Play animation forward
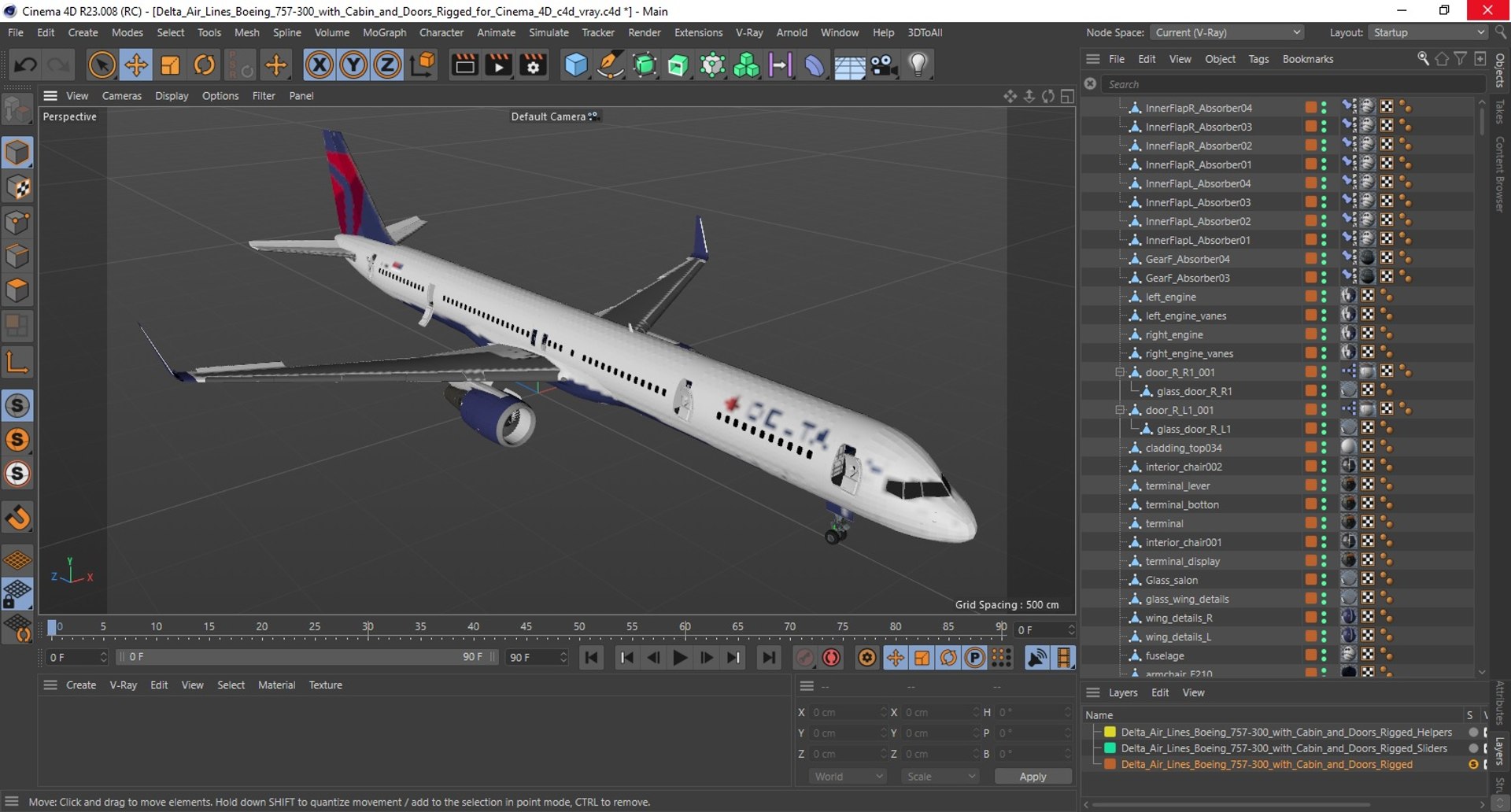Viewport: 1511px width, 812px height. tap(680, 658)
